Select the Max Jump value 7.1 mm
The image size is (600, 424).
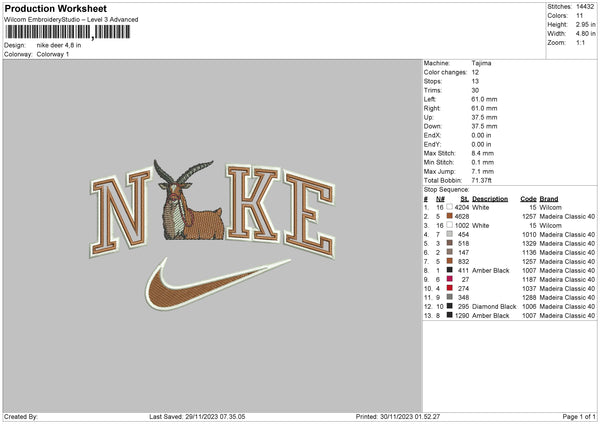483,171
